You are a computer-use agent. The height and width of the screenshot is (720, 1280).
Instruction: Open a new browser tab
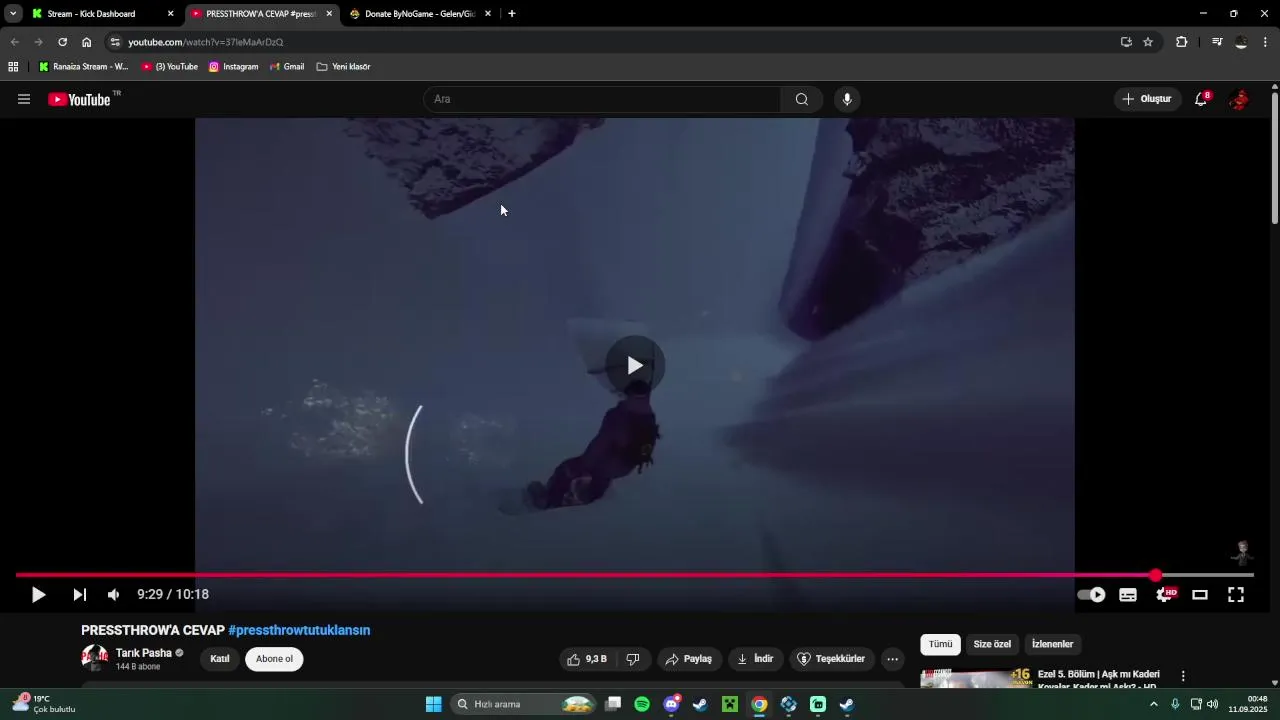(512, 14)
